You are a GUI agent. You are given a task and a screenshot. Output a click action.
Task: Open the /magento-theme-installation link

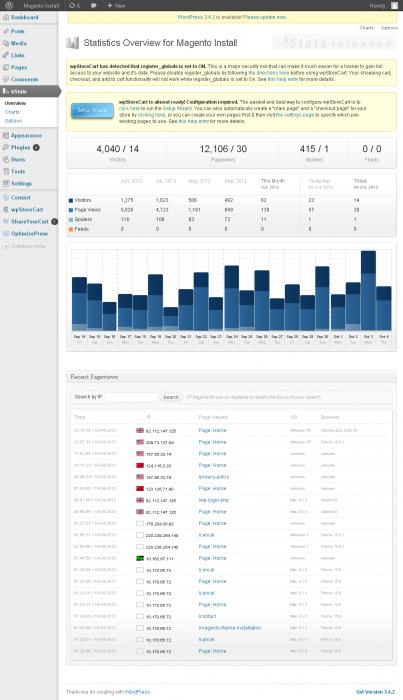230,628
